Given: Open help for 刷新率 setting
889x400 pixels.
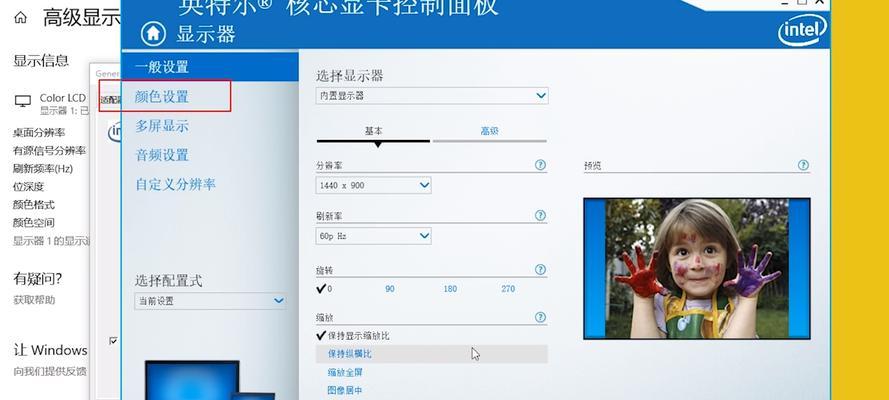Looking at the screenshot, I should tap(540, 215).
